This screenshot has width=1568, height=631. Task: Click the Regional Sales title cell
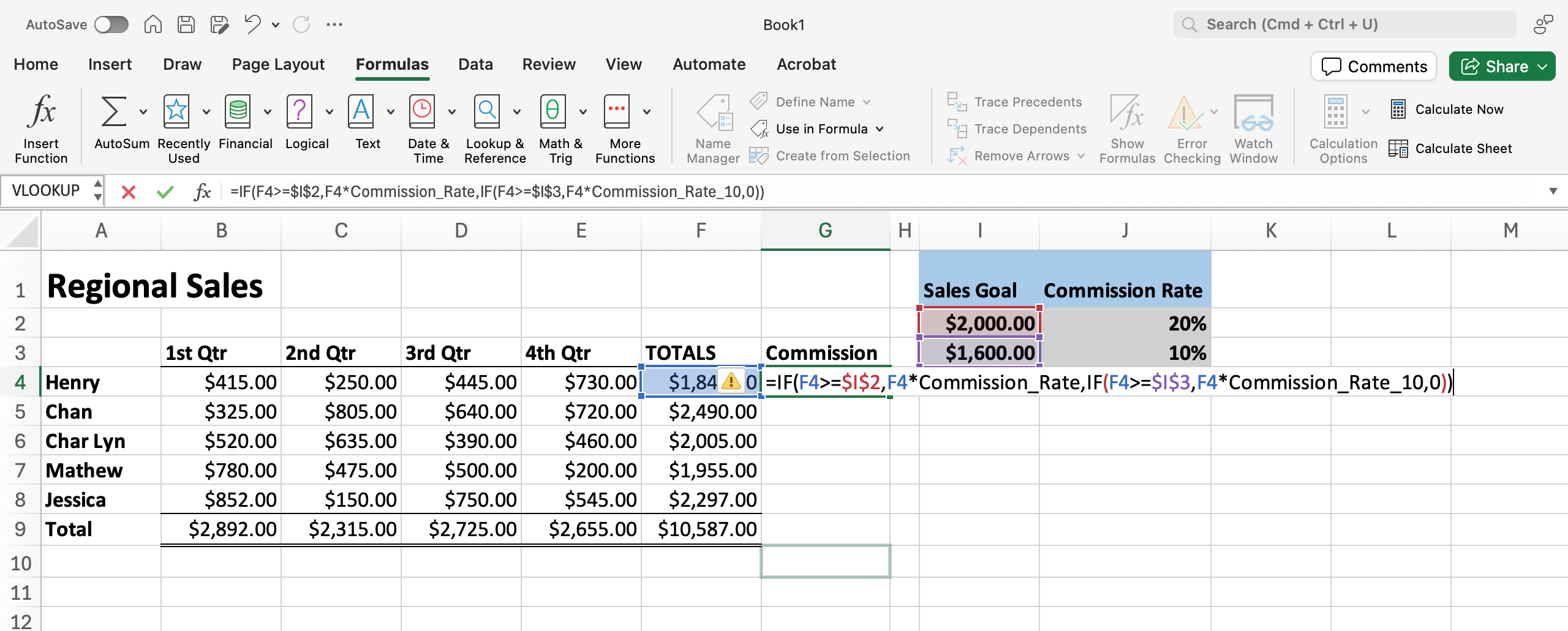tap(155, 285)
